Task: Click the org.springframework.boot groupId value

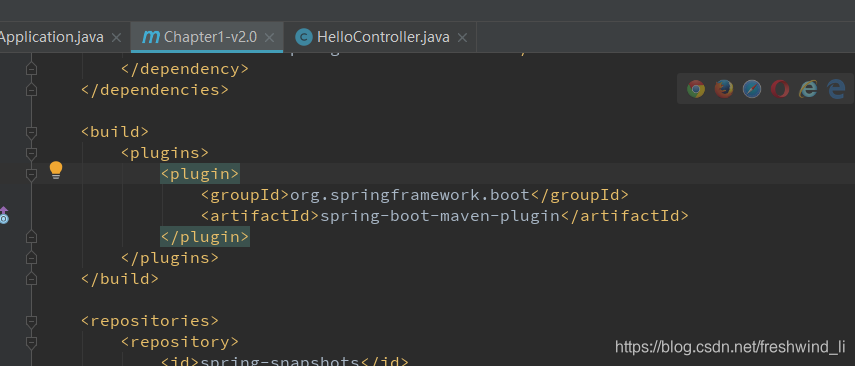Action: tap(410, 195)
